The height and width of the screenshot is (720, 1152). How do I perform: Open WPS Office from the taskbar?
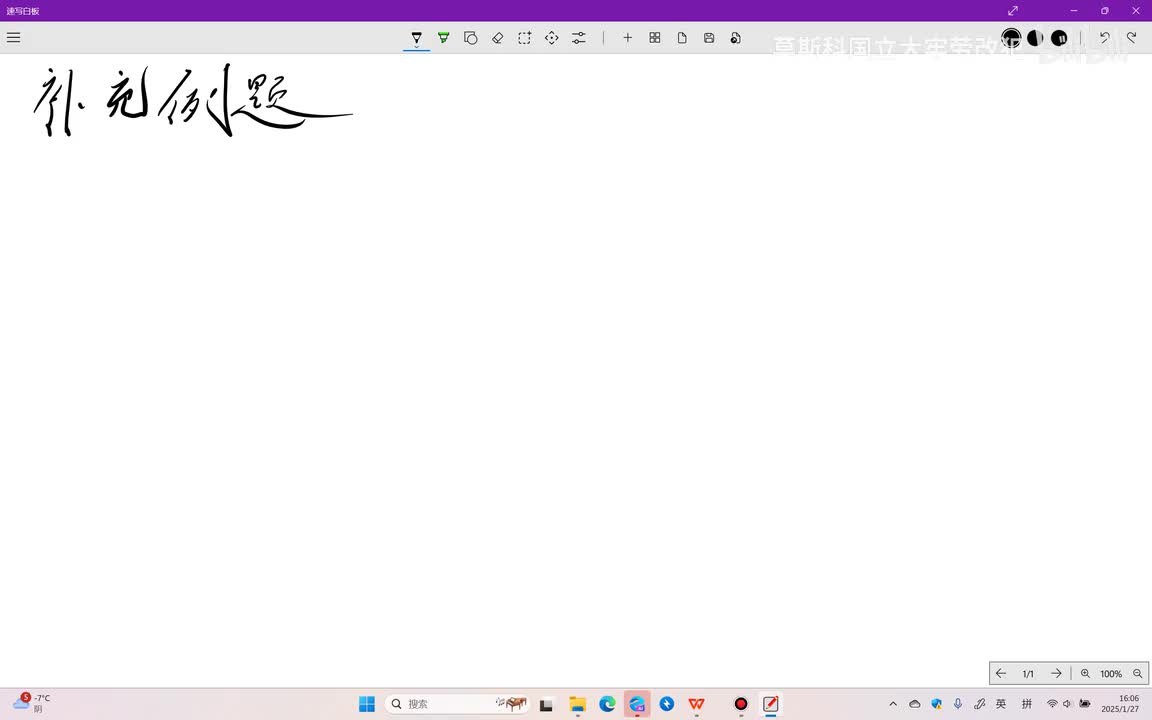pyautogui.click(x=696, y=704)
